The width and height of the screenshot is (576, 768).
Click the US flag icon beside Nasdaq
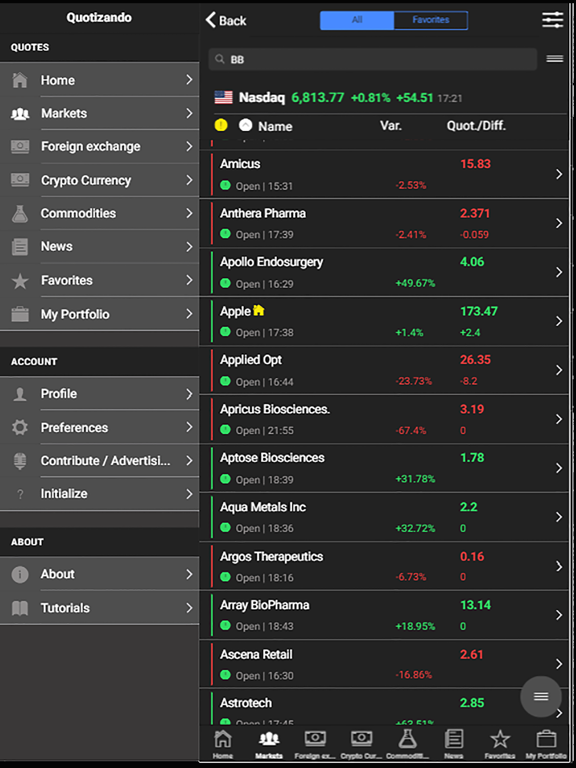[223, 97]
